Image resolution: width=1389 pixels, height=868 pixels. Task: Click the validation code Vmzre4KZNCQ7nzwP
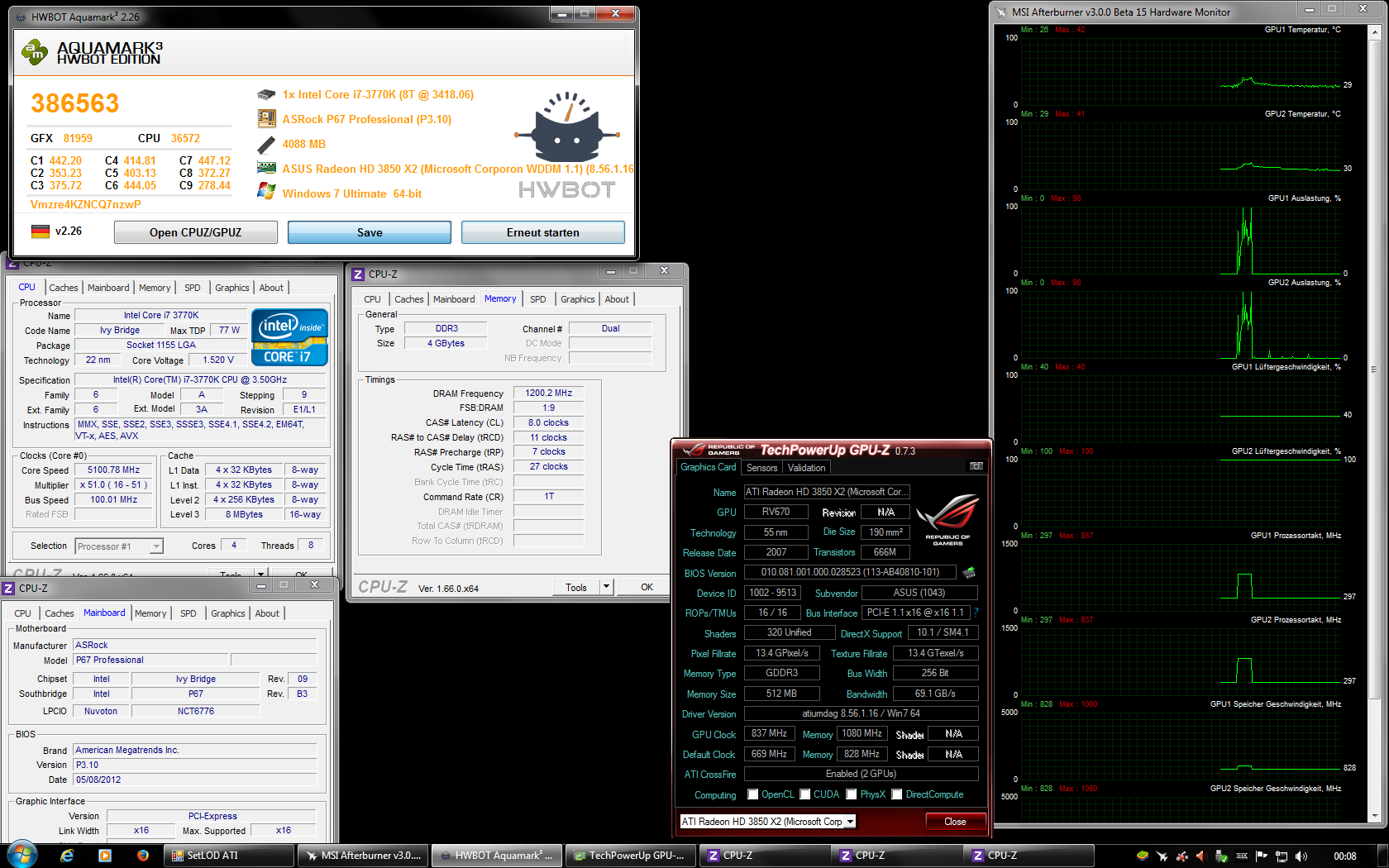(86, 204)
